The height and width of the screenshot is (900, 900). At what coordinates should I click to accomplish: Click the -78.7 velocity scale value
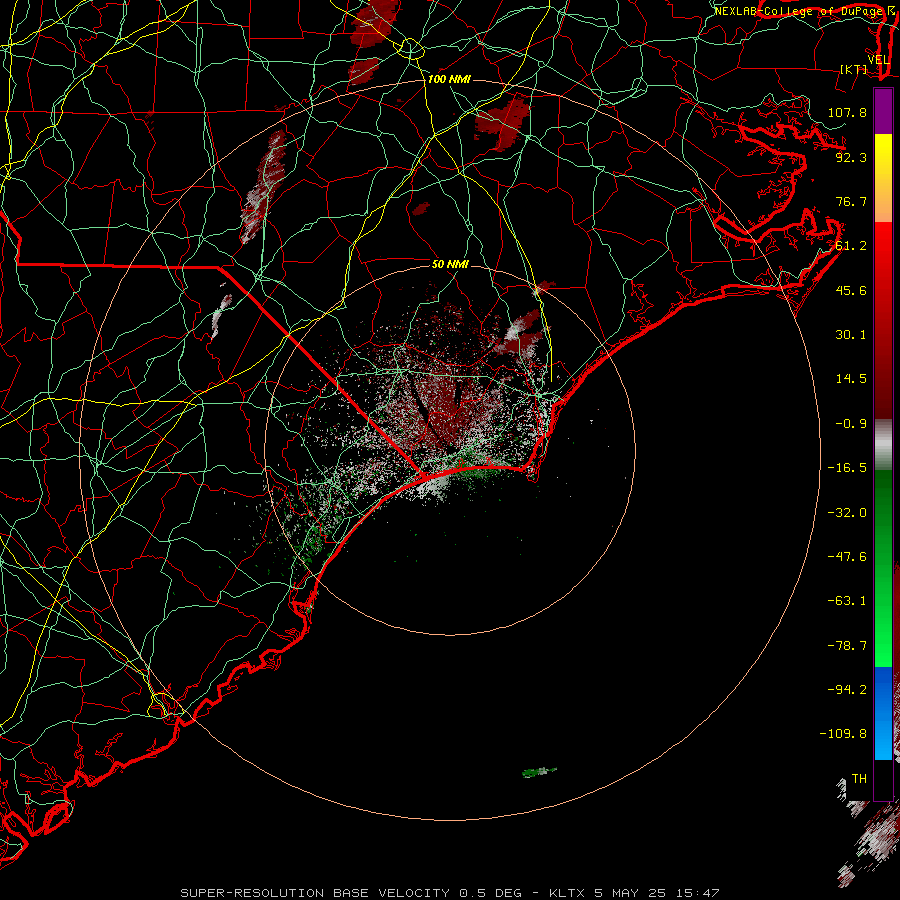(x=847, y=646)
